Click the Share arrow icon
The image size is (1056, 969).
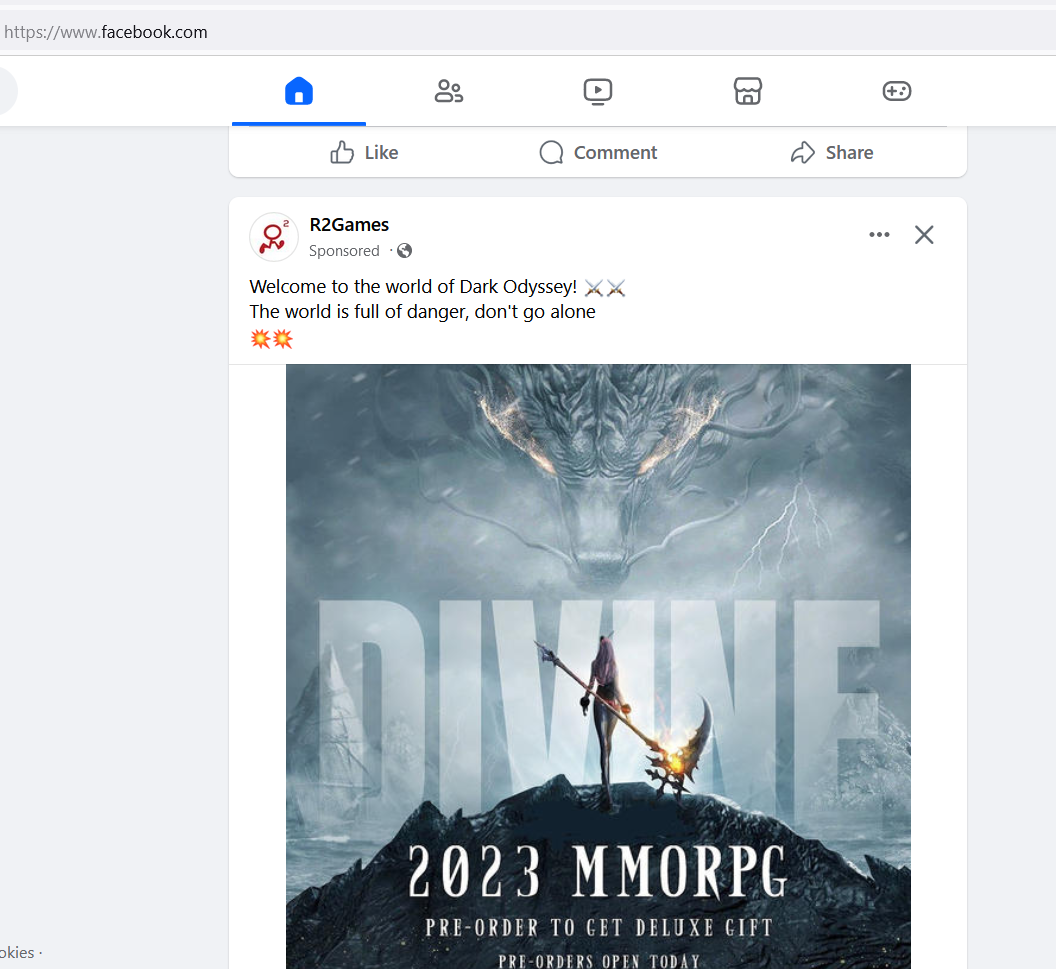802,152
